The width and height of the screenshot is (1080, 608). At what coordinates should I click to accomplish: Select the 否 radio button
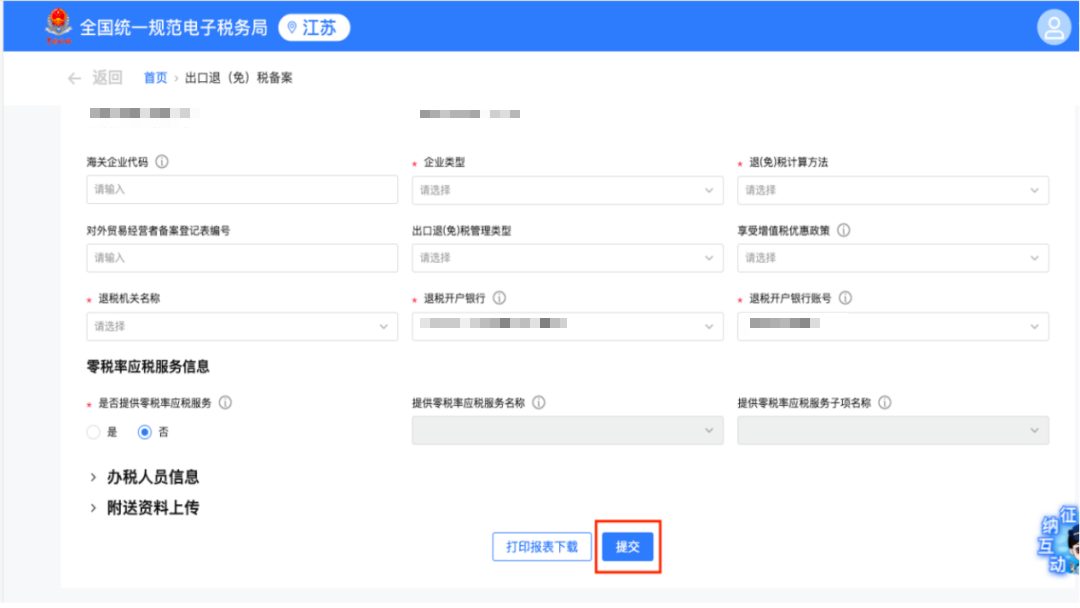(x=145, y=432)
